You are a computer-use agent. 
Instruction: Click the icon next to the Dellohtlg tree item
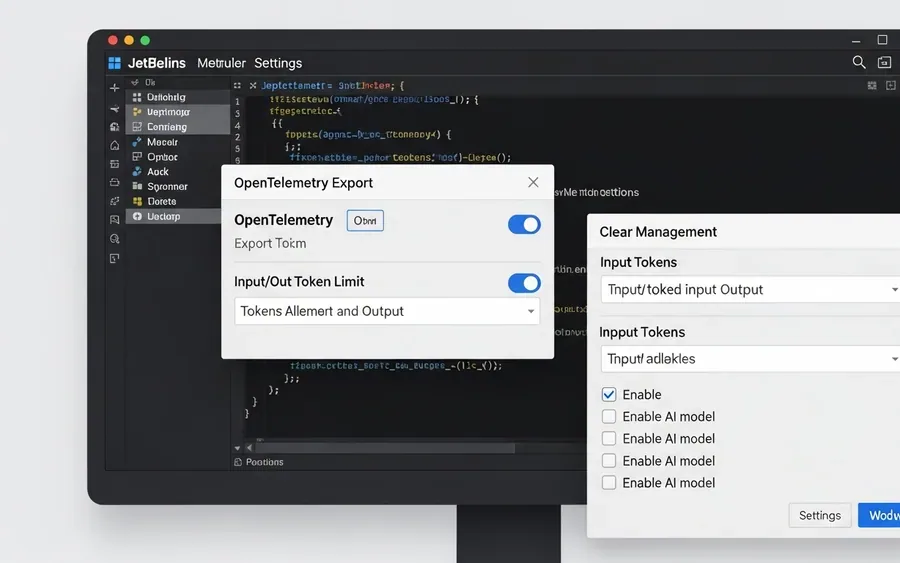pyautogui.click(x=137, y=97)
